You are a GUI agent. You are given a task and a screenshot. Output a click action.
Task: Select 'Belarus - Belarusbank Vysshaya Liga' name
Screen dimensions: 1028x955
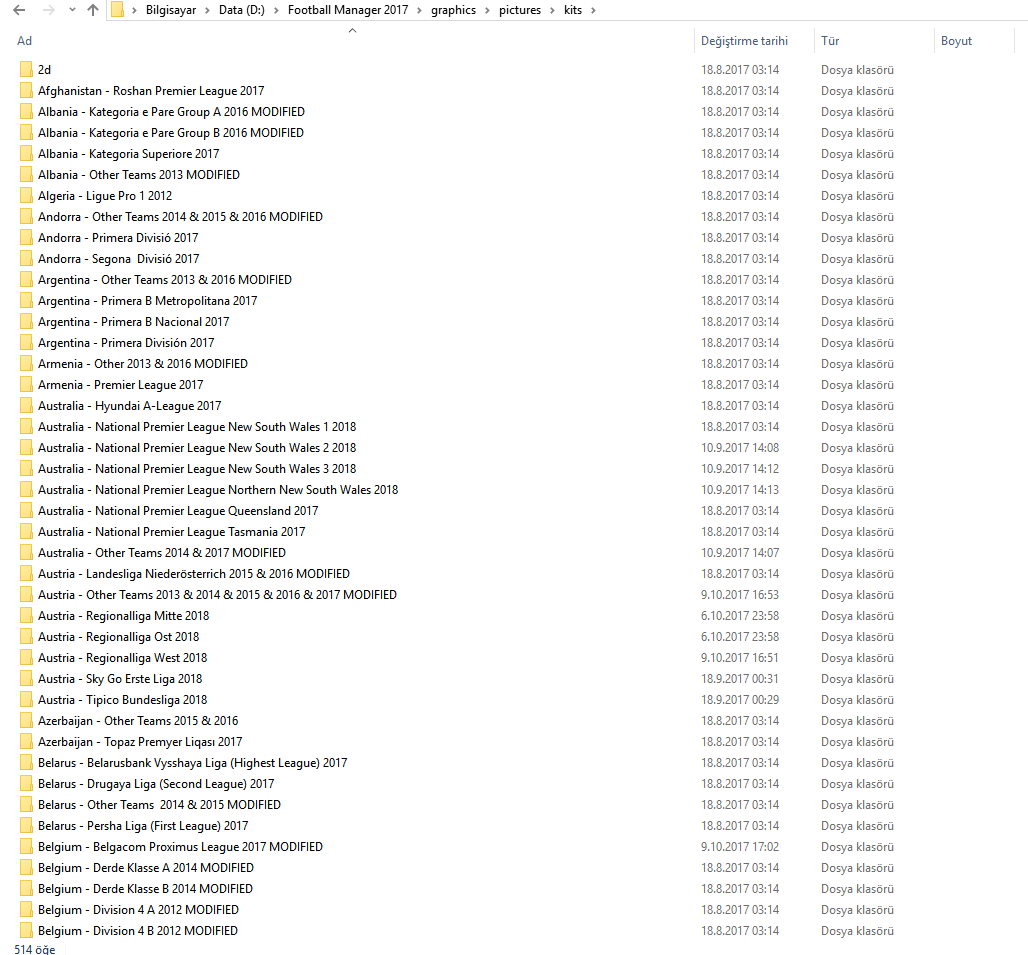193,763
